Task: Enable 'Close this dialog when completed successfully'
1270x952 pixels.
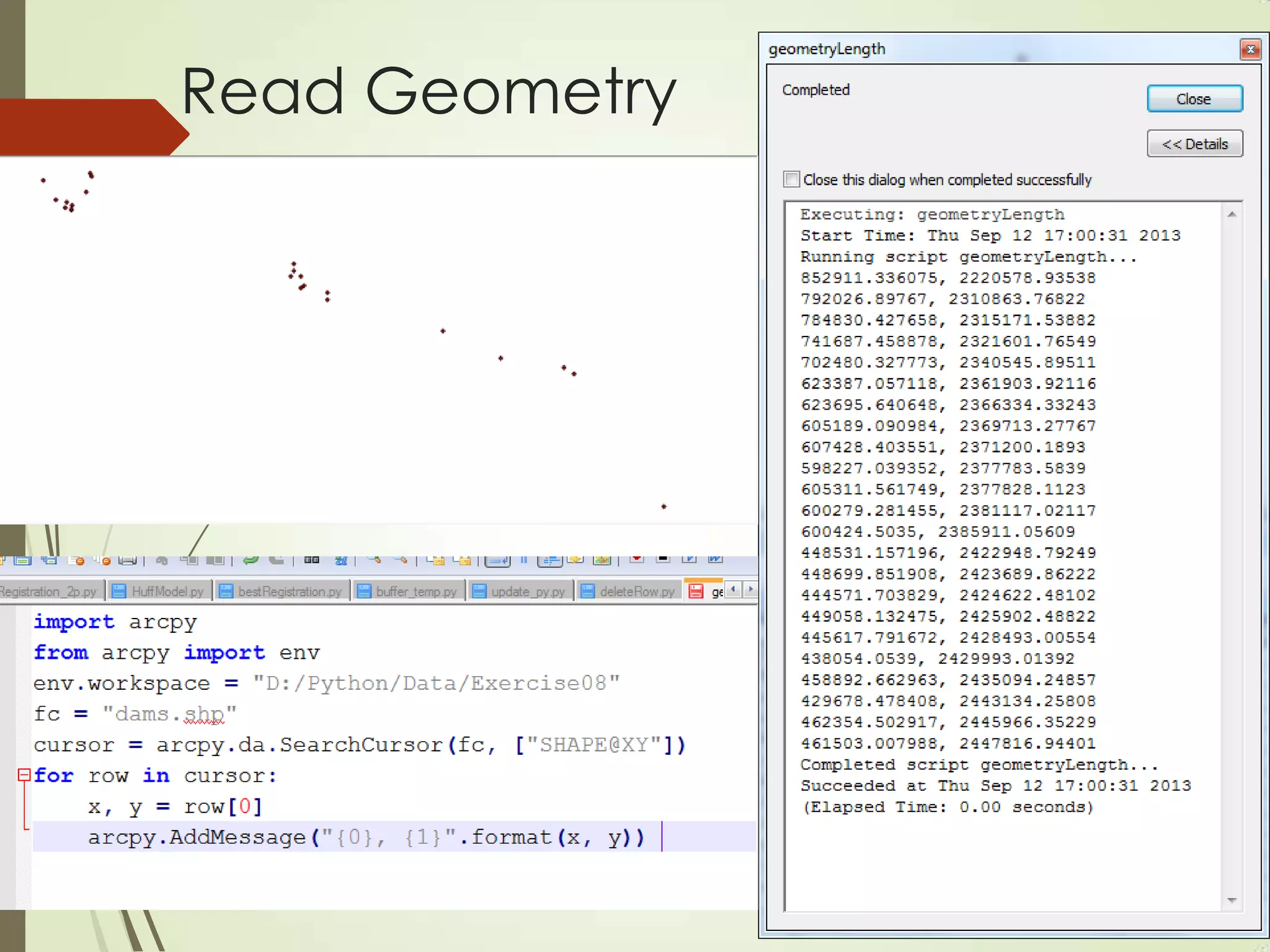Action: (x=791, y=179)
